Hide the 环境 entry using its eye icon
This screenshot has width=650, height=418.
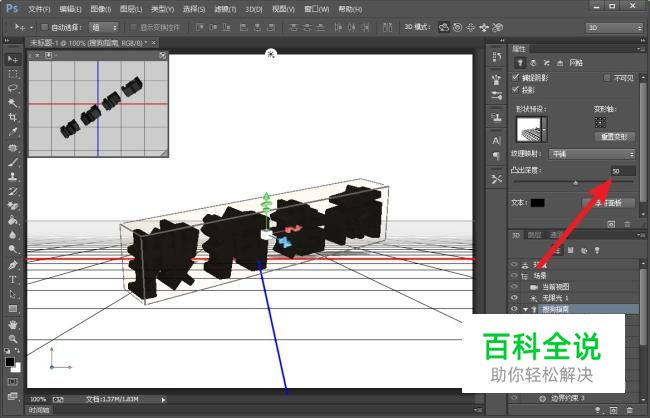pos(514,265)
